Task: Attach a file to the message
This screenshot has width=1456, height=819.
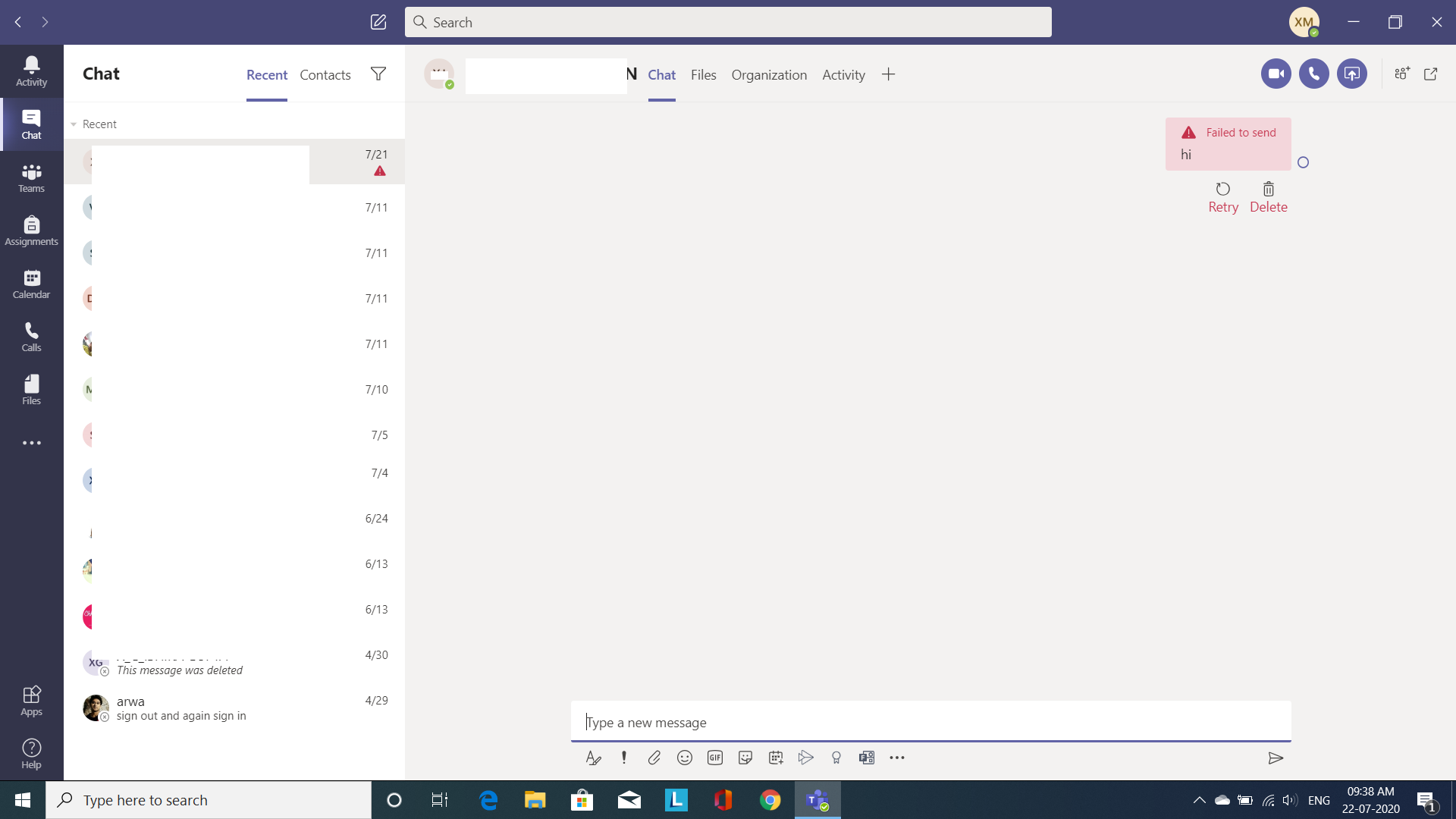Action: coord(654,758)
